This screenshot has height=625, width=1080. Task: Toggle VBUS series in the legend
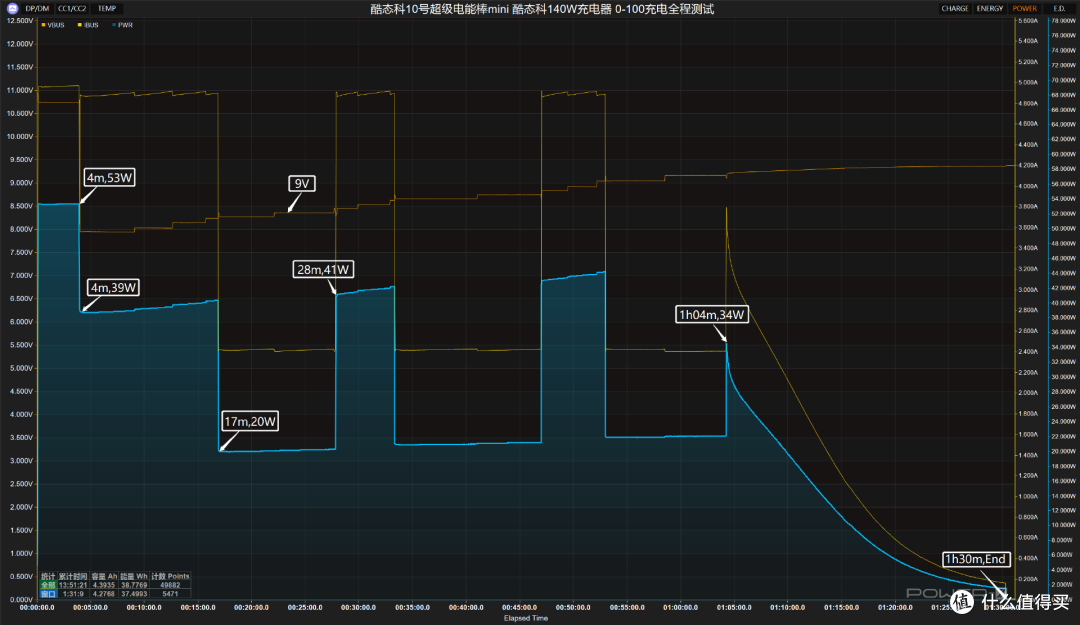[53, 25]
